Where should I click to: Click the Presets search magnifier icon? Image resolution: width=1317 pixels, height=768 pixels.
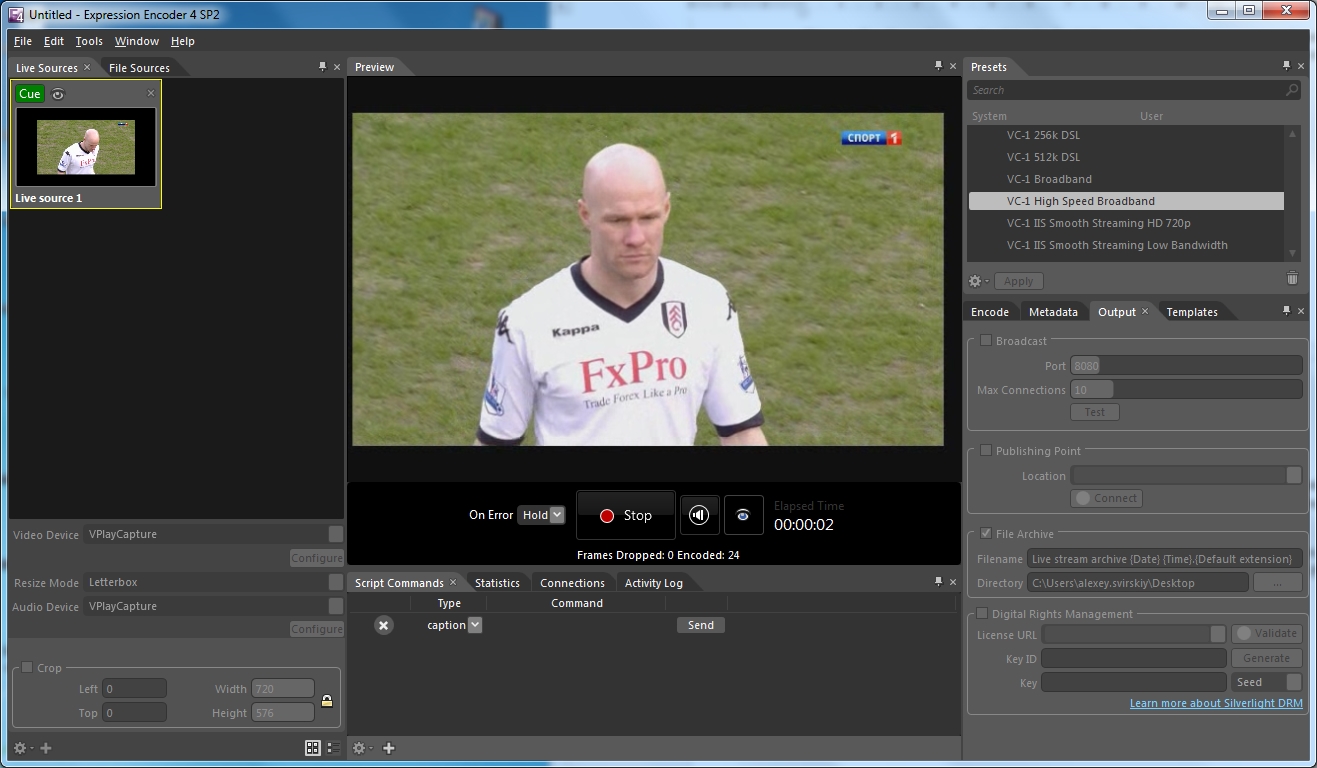coord(1292,90)
